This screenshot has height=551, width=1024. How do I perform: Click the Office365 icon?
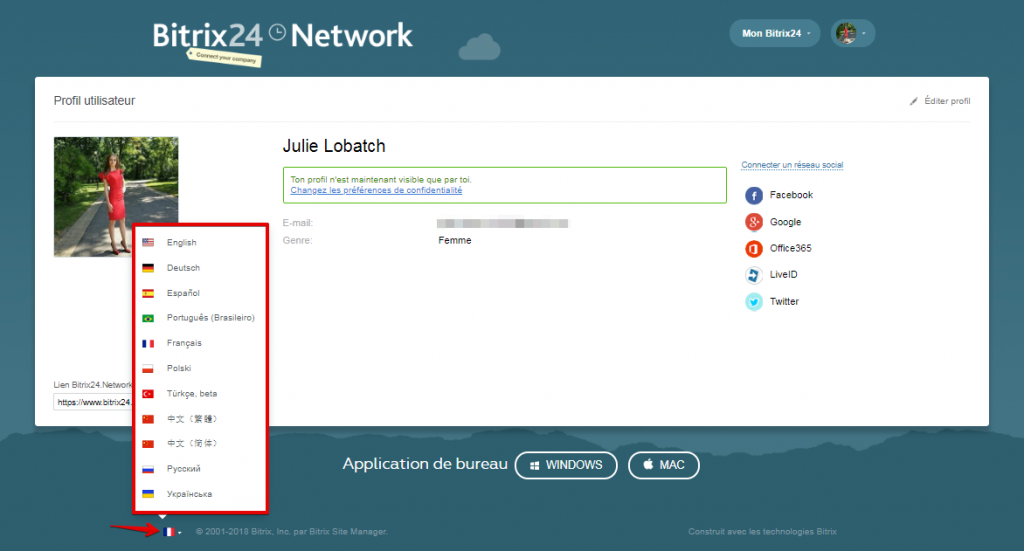[754, 249]
